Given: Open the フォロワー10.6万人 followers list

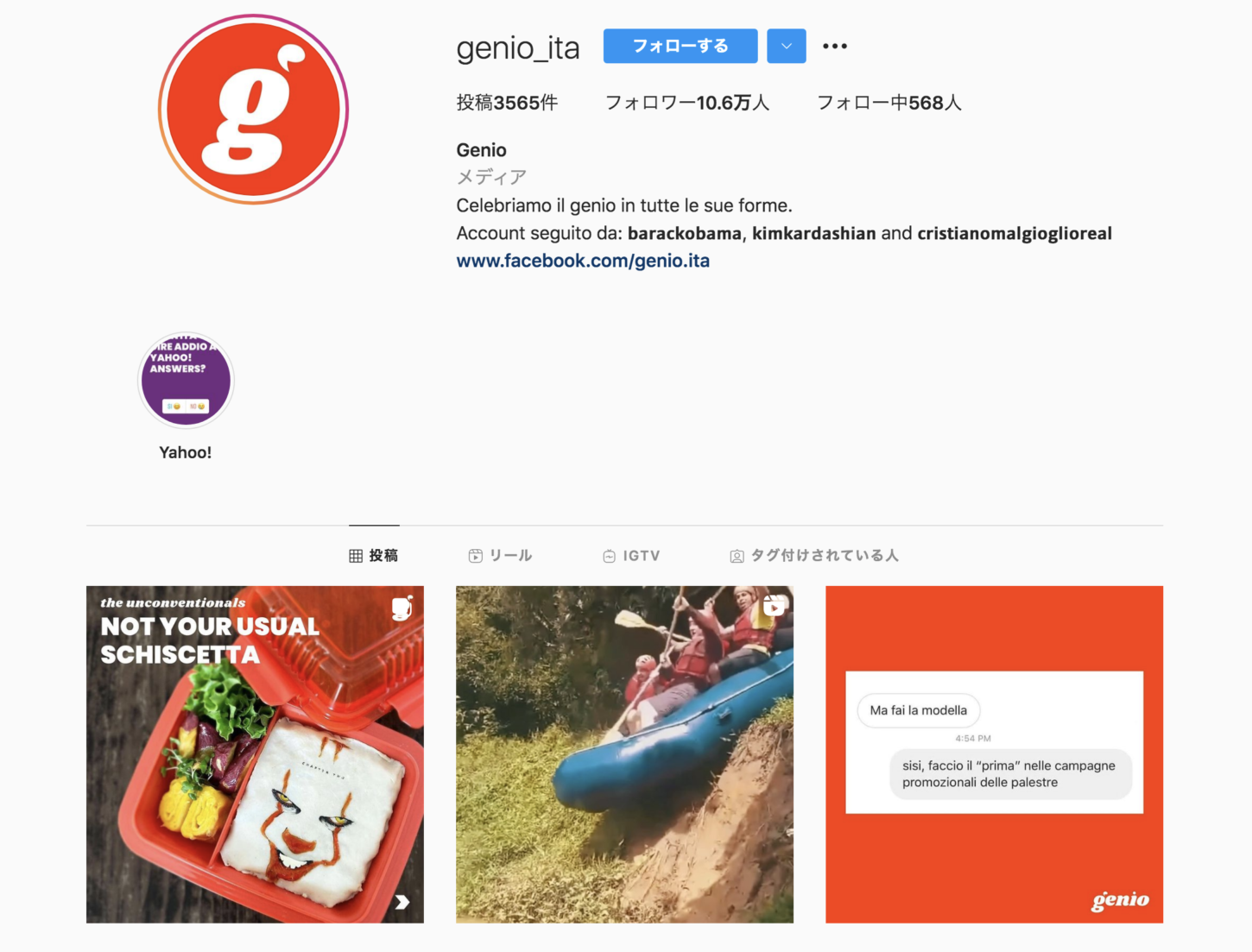Looking at the screenshot, I should click(x=687, y=103).
